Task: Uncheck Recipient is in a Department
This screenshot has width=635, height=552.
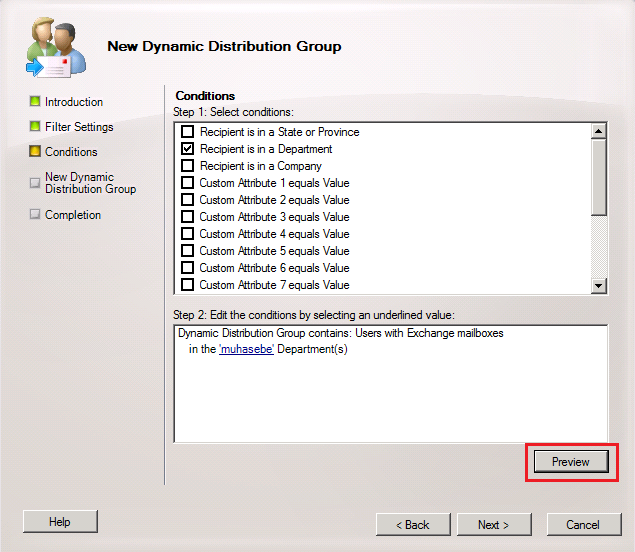Action: point(187,149)
